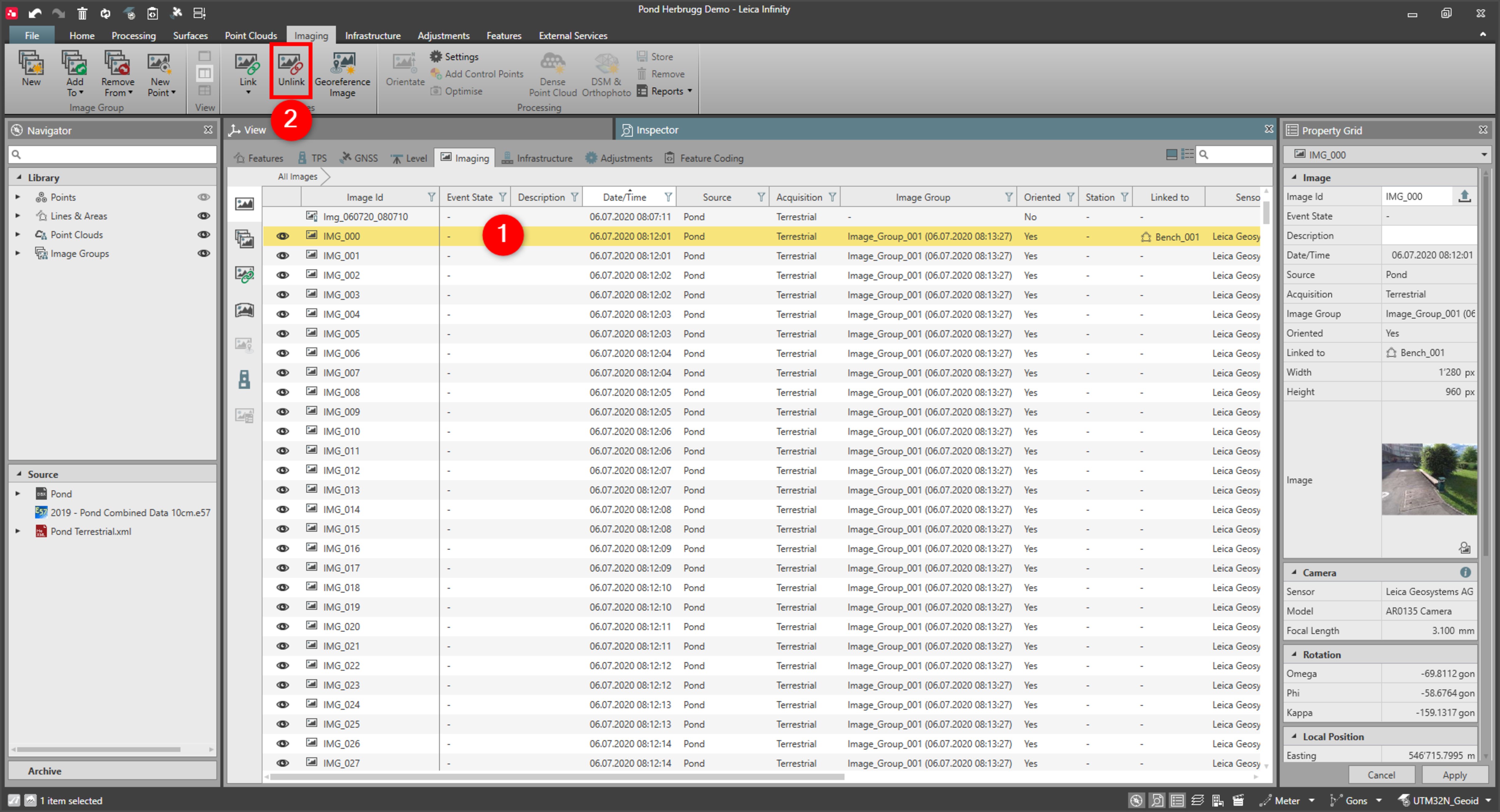This screenshot has width=1500, height=812.
Task: Click the Undo icon in title bar
Action: [34, 13]
